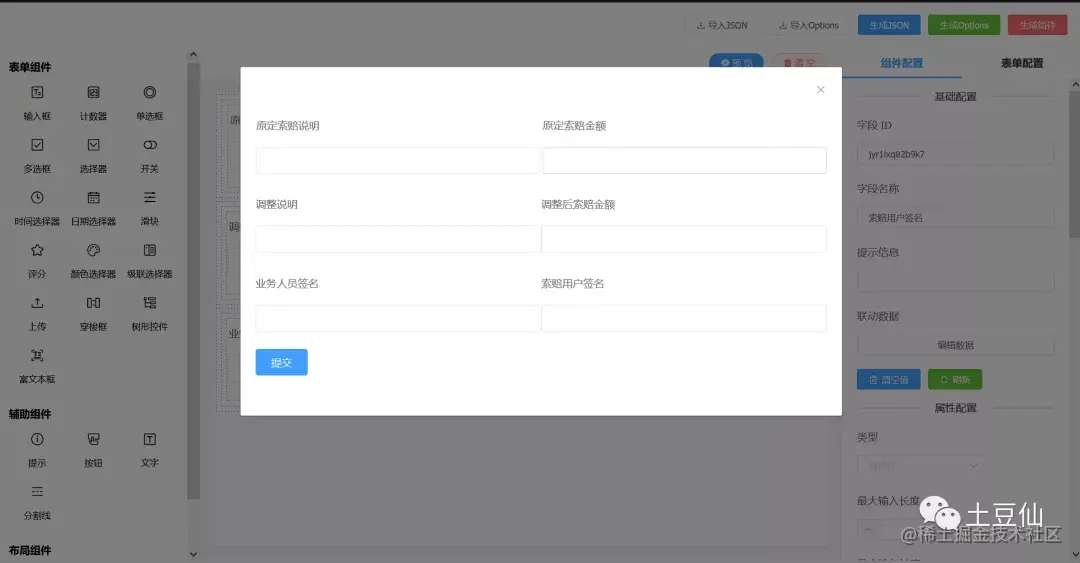The height and width of the screenshot is (563, 1080).
Task: Click the 索赔用户签名 input field in dialog
Action: [684, 318]
